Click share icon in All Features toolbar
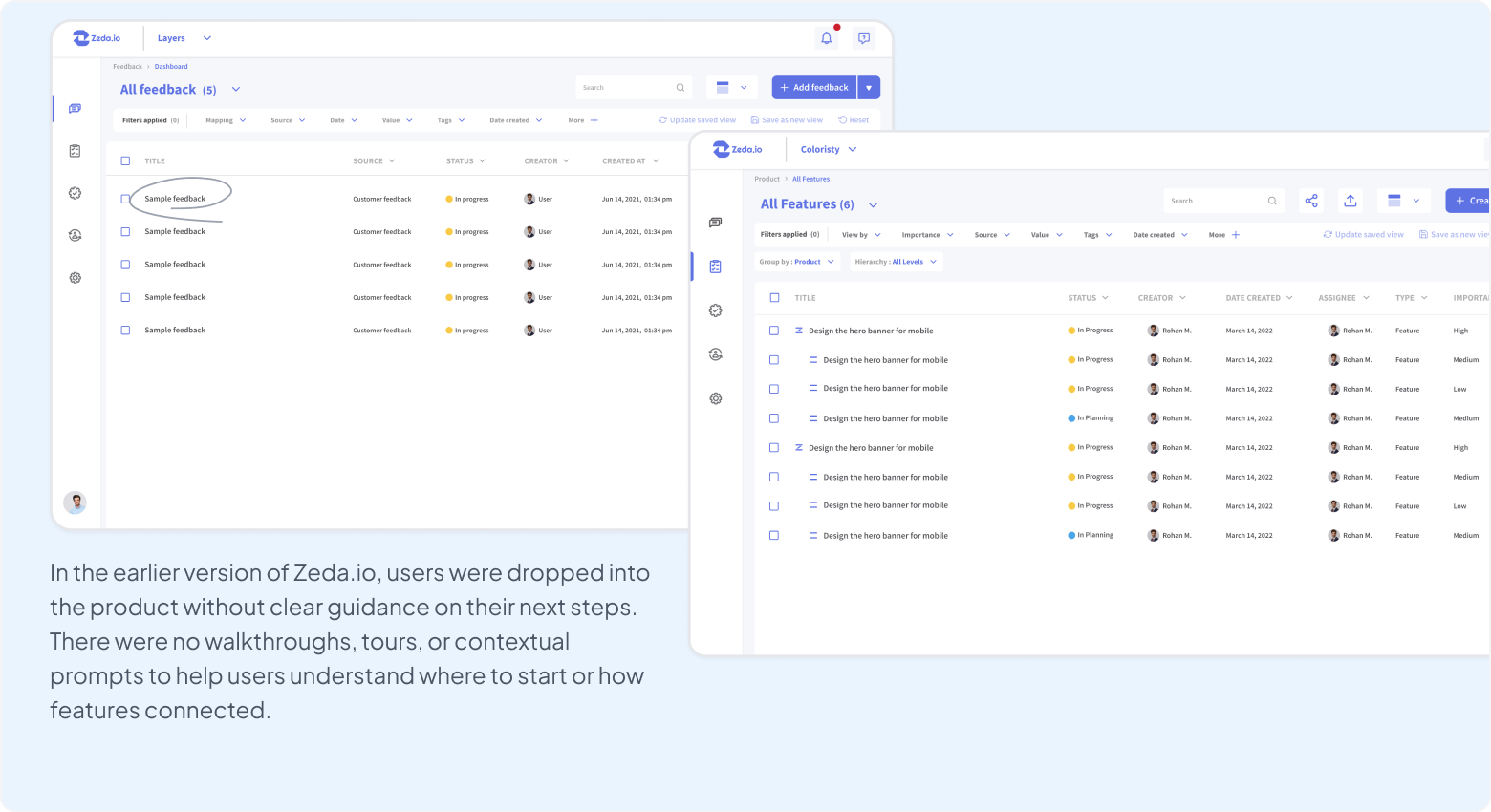This screenshot has height=812, width=1491. pos(1311,201)
